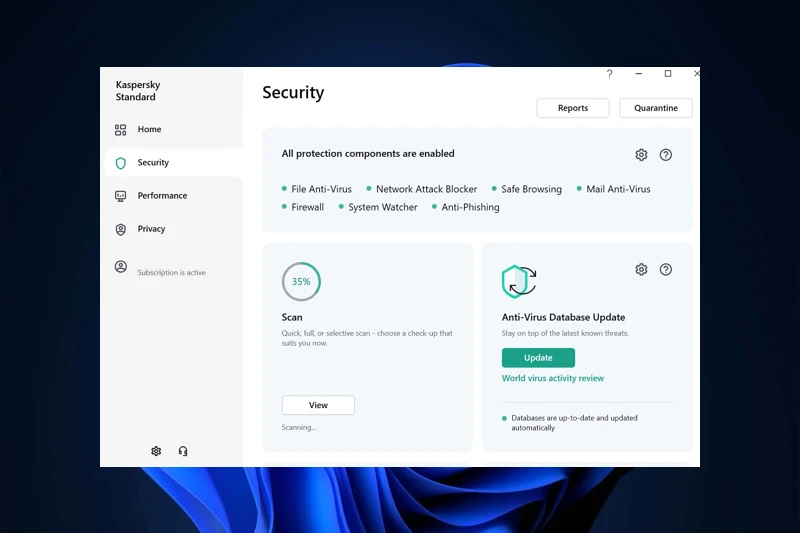This screenshot has height=533, width=800.
Task: Click All protection components are enabled heading
Action: (368, 154)
